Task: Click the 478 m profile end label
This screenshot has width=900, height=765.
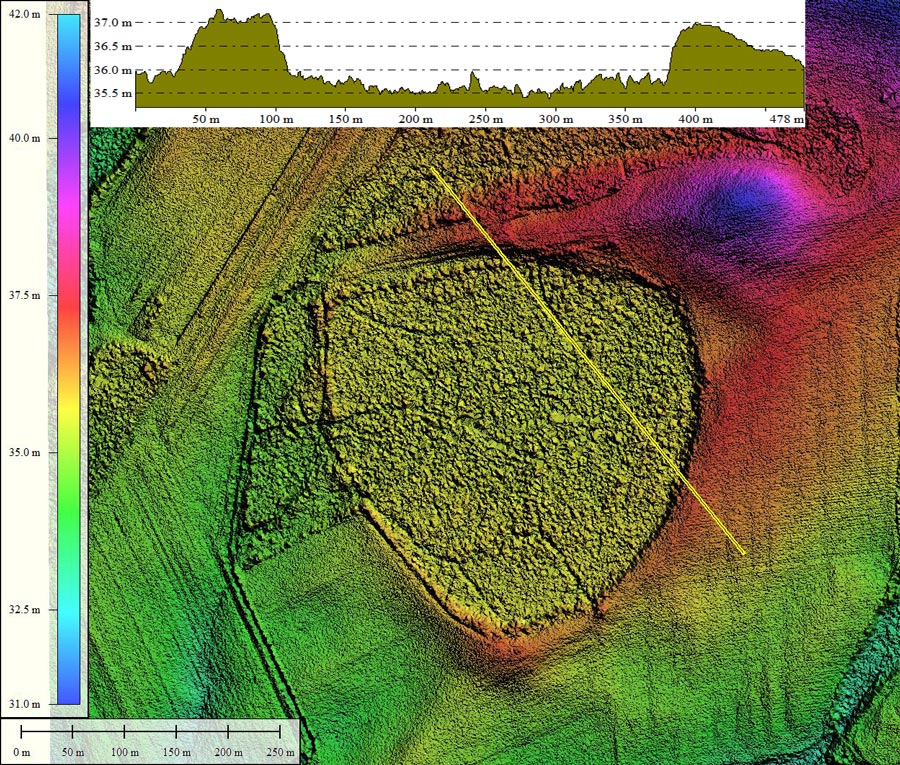Action: (x=787, y=119)
